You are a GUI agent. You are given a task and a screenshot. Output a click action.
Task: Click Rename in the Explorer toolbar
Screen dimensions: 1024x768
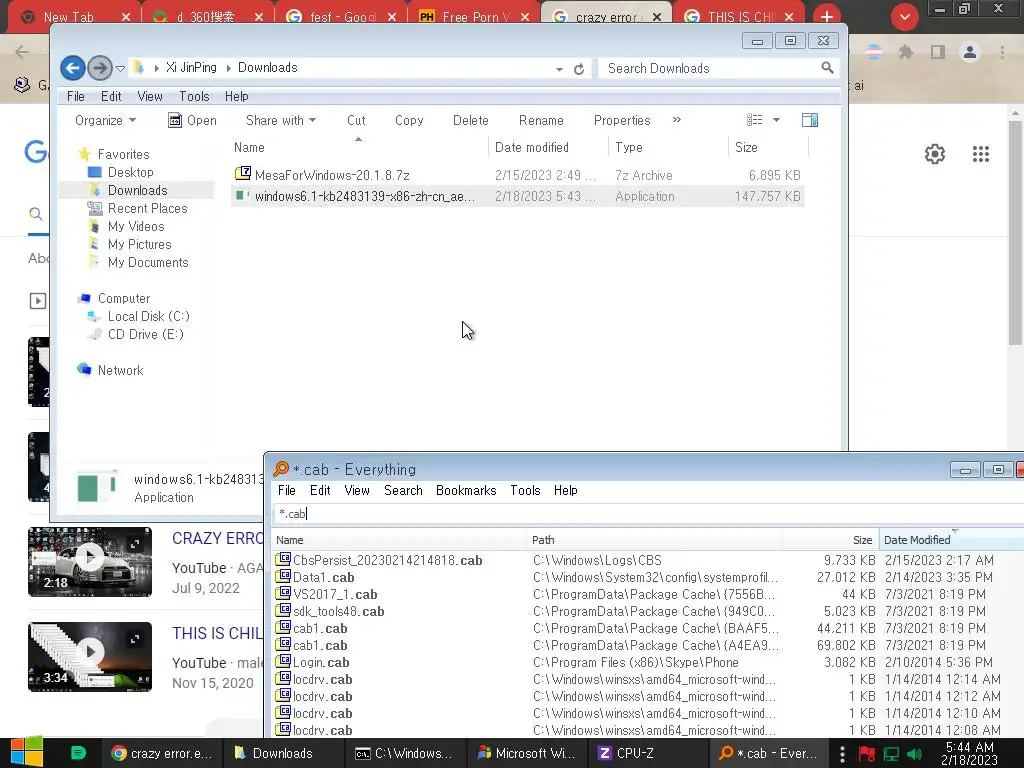pos(541,120)
